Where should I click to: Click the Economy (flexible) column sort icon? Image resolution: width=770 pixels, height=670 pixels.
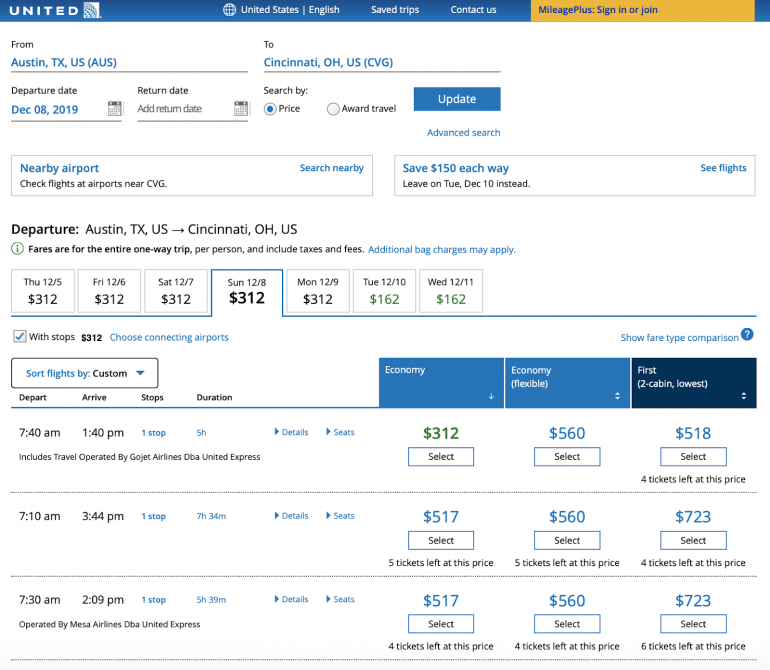click(x=616, y=396)
